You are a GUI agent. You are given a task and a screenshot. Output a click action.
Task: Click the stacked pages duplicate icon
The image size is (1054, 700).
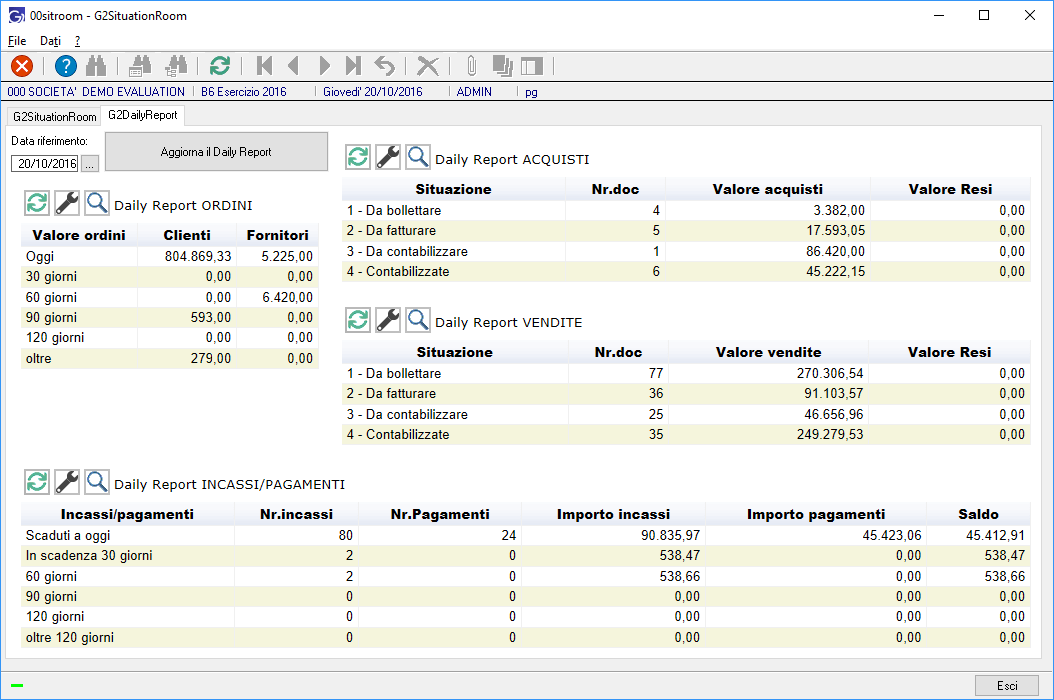pos(502,66)
